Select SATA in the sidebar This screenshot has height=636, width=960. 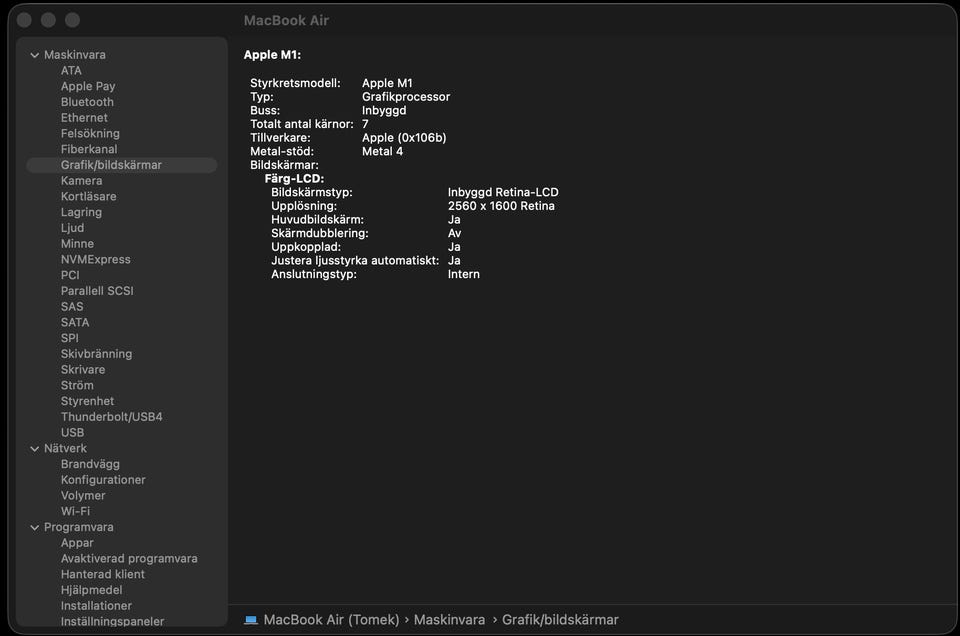point(75,323)
